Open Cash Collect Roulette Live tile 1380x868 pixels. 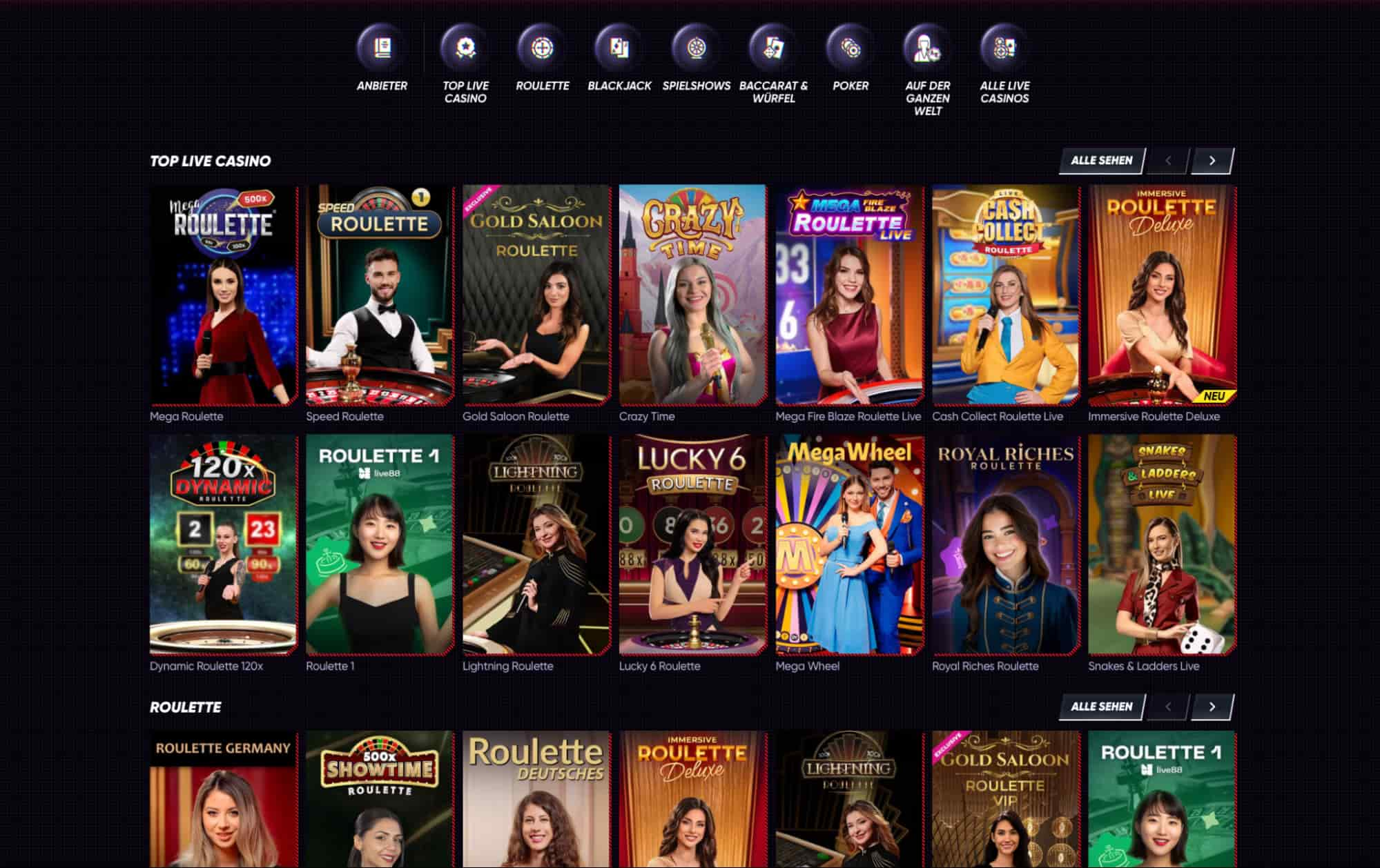point(1006,295)
